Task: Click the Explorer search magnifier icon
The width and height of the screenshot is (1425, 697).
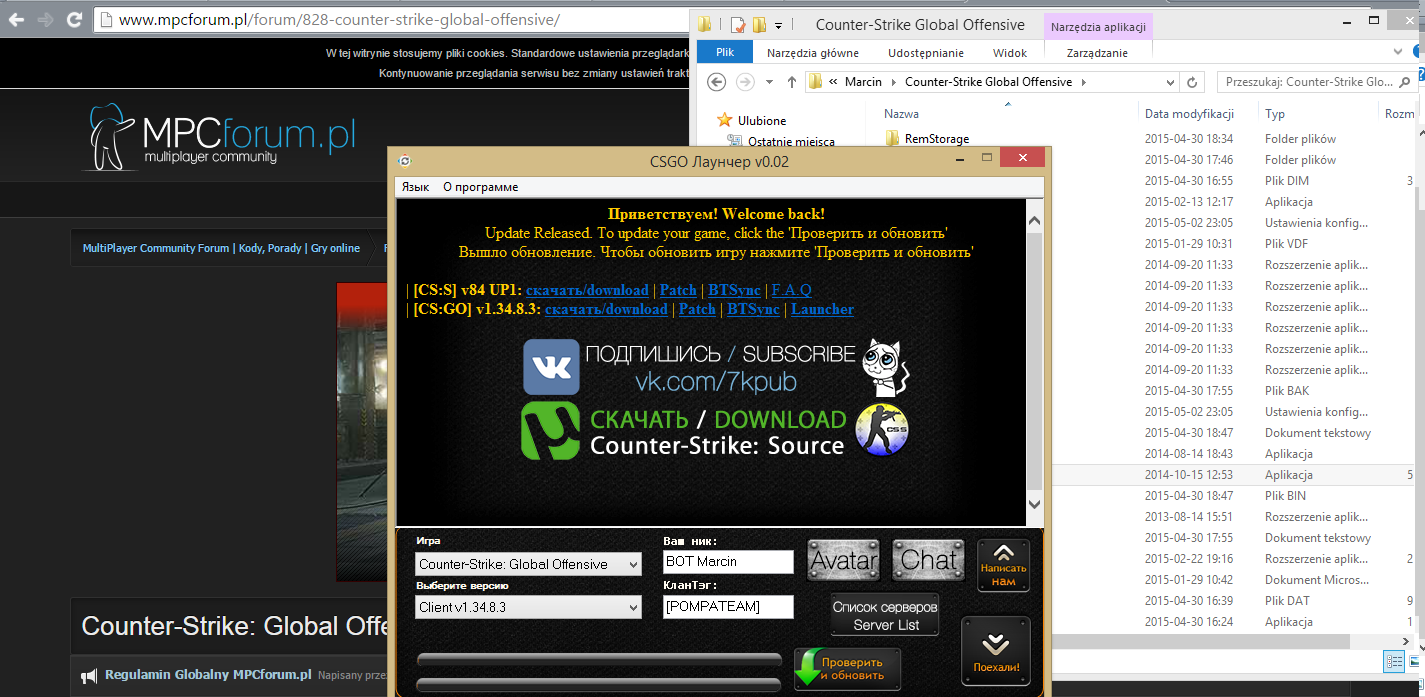Action: (x=1406, y=82)
